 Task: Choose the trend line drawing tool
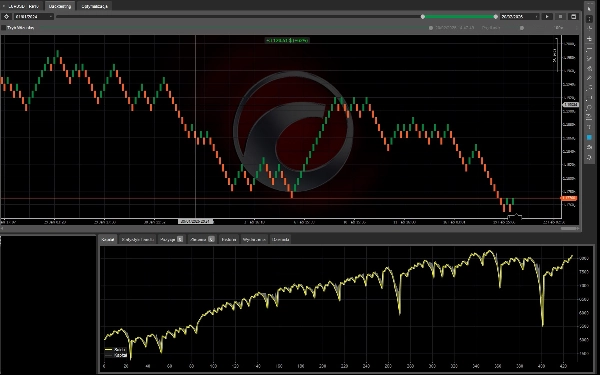click(589, 59)
